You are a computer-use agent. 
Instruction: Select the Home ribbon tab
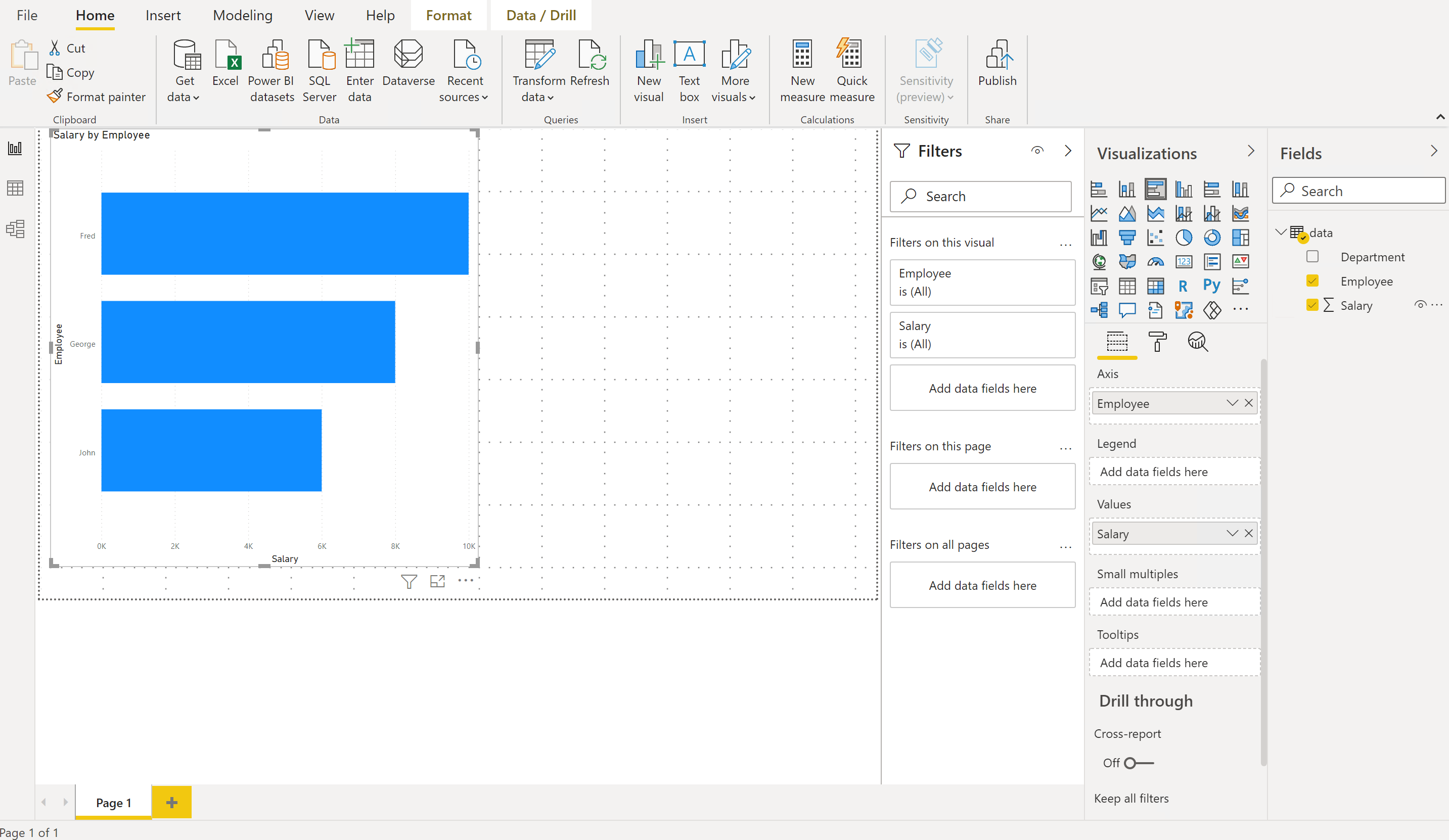(x=95, y=15)
